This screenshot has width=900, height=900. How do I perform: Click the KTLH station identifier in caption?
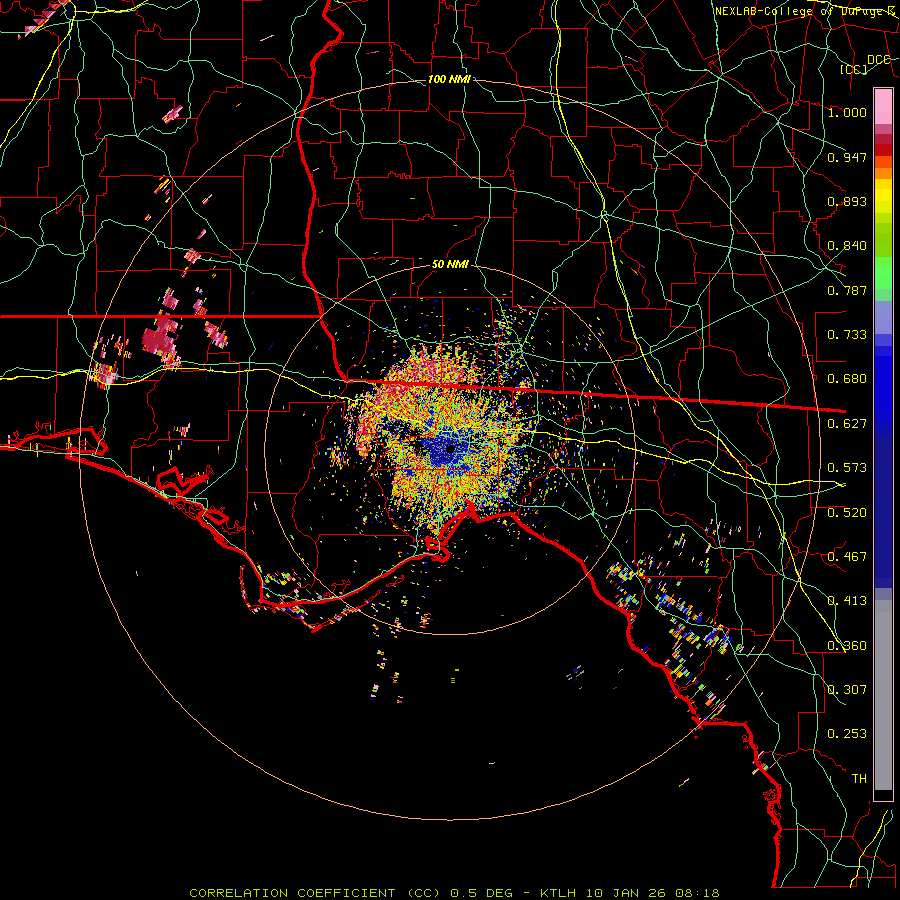tap(556, 893)
